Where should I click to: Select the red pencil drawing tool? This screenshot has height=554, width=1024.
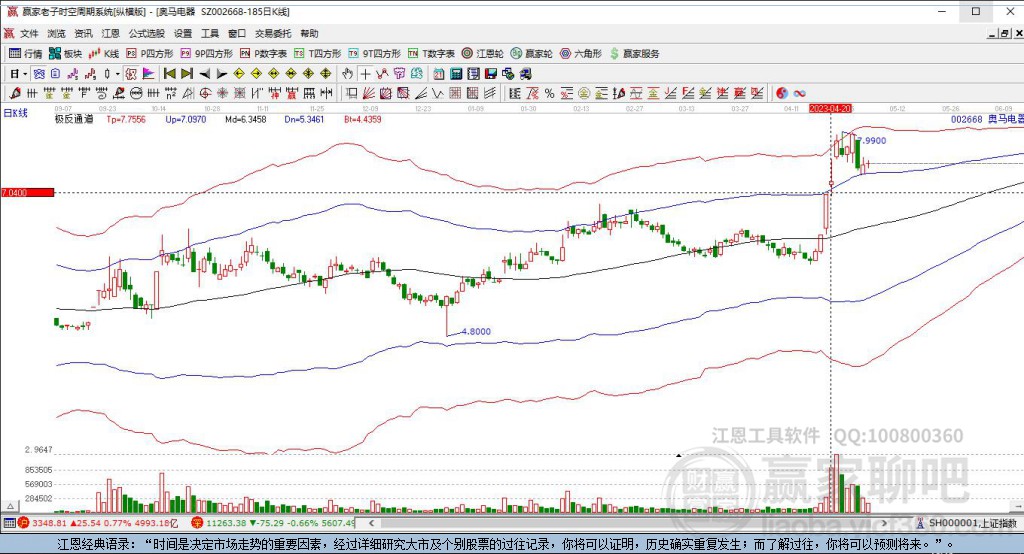point(14,93)
